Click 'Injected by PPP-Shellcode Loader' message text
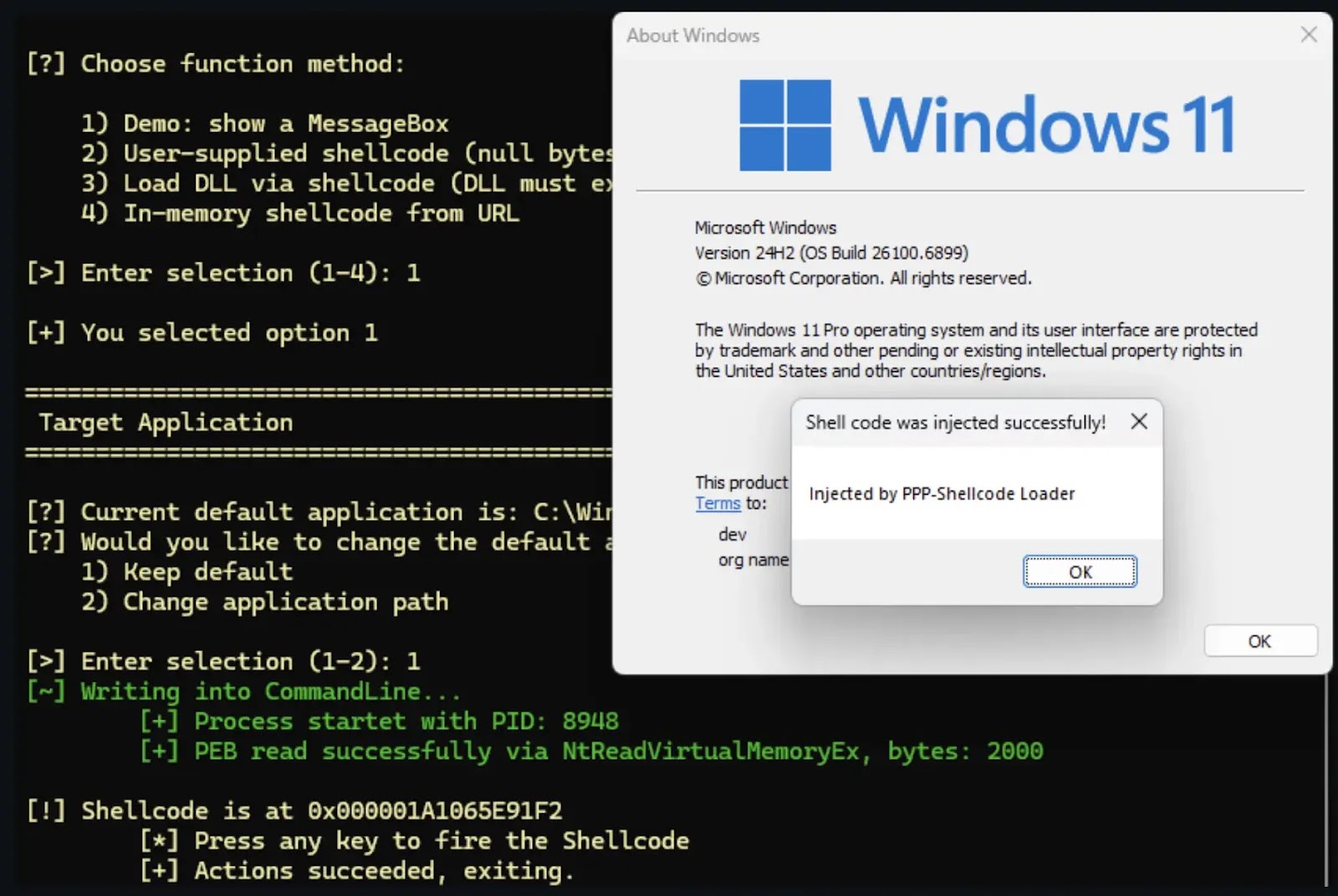 (942, 494)
